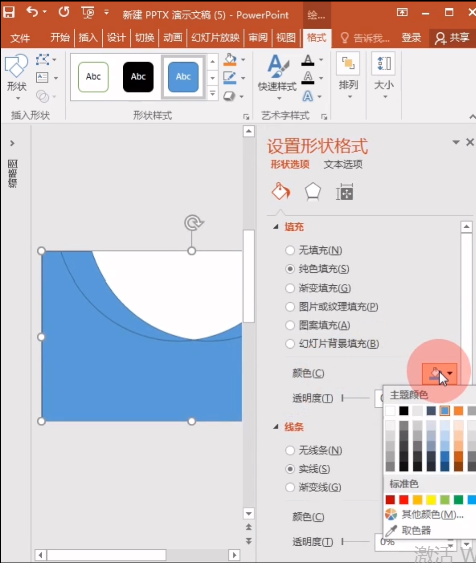Image resolution: width=476 pixels, height=563 pixels.
Task: Select Solid fill (纯色填充) option
Action: coord(317,269)
